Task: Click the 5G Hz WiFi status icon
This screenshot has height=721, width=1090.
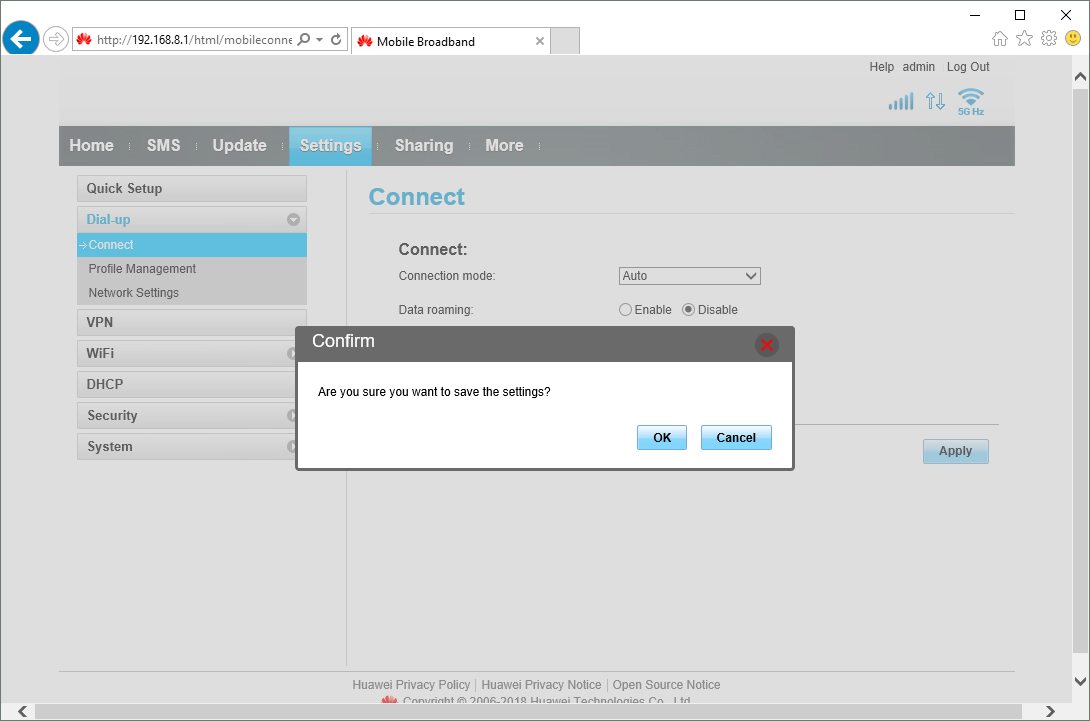Action: (x=970, y=101)
